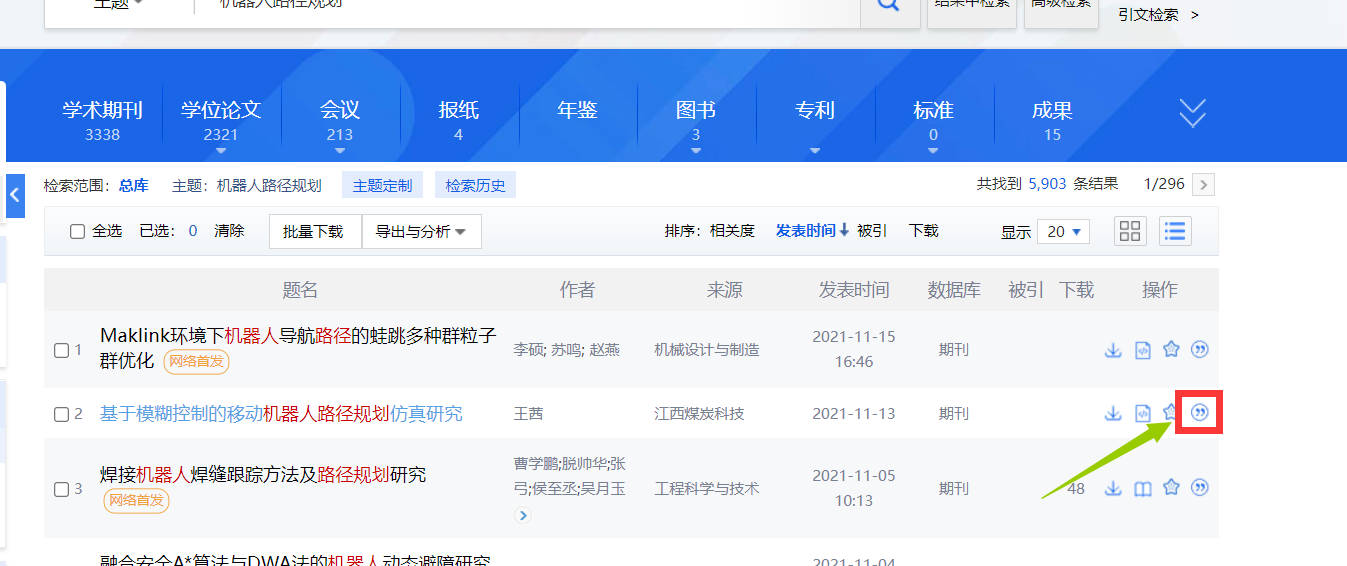Switch to grid view layout

(1131, 231)
